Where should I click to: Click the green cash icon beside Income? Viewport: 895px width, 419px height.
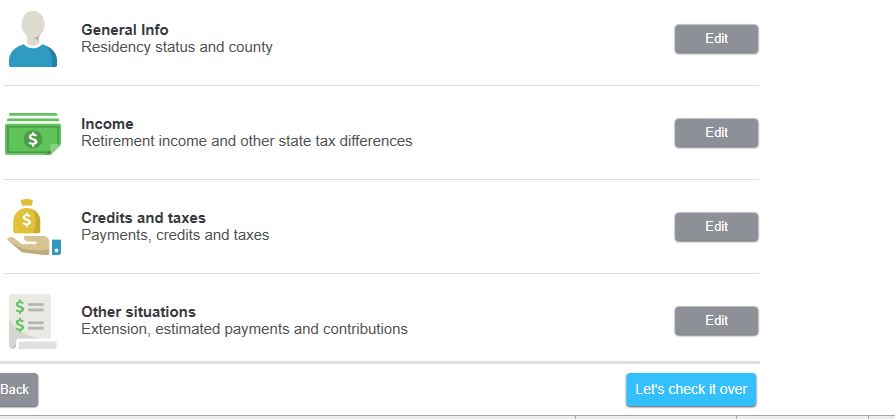[33, 133]
